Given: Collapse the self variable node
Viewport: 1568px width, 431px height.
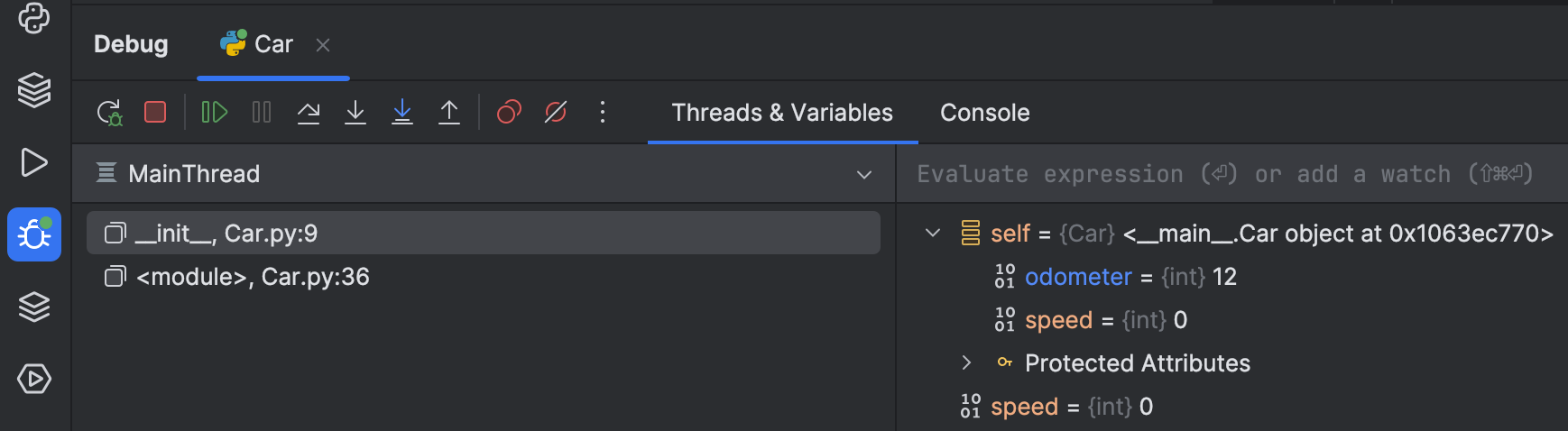Looking at the screenshot, I should [933, 234].
